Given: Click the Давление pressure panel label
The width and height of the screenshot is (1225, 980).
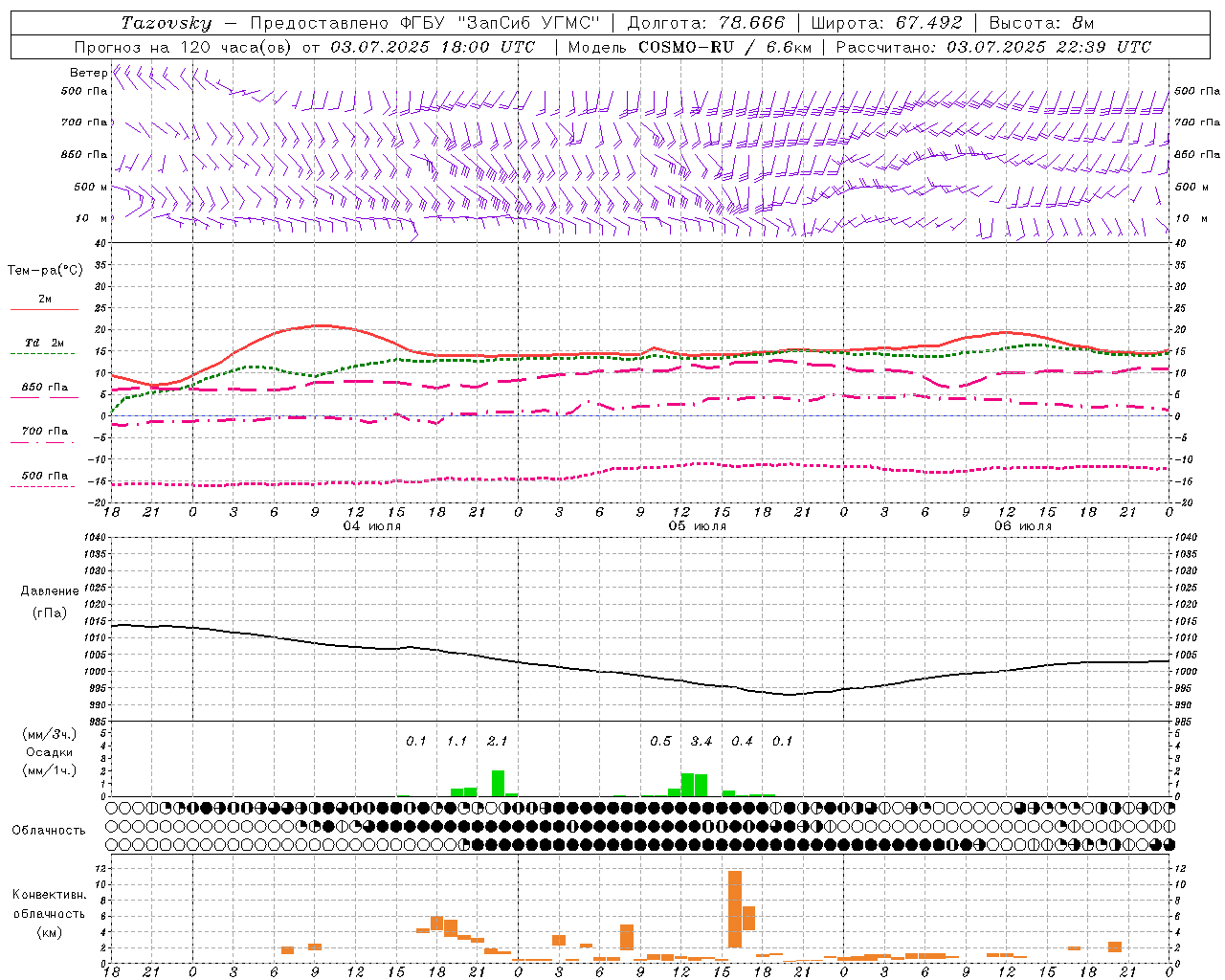Looking at the screenshot, I should (50, 591).
